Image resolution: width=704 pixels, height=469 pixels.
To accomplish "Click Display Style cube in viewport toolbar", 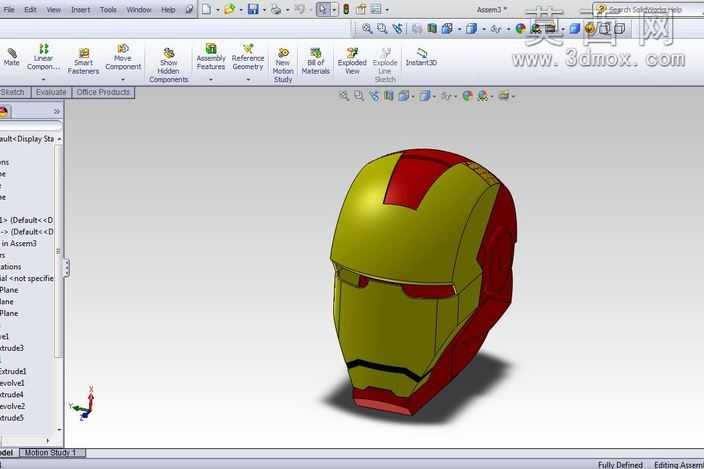I will coord(425,96).
